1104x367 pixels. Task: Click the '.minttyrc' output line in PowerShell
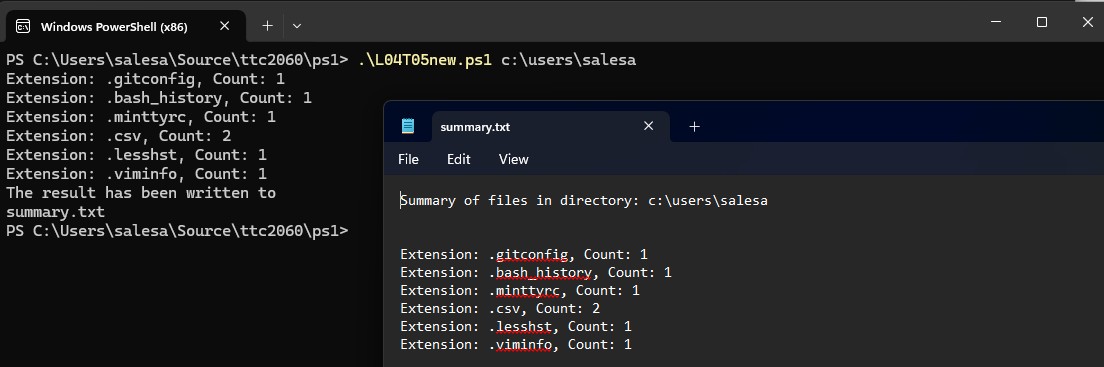click(141, 117)
